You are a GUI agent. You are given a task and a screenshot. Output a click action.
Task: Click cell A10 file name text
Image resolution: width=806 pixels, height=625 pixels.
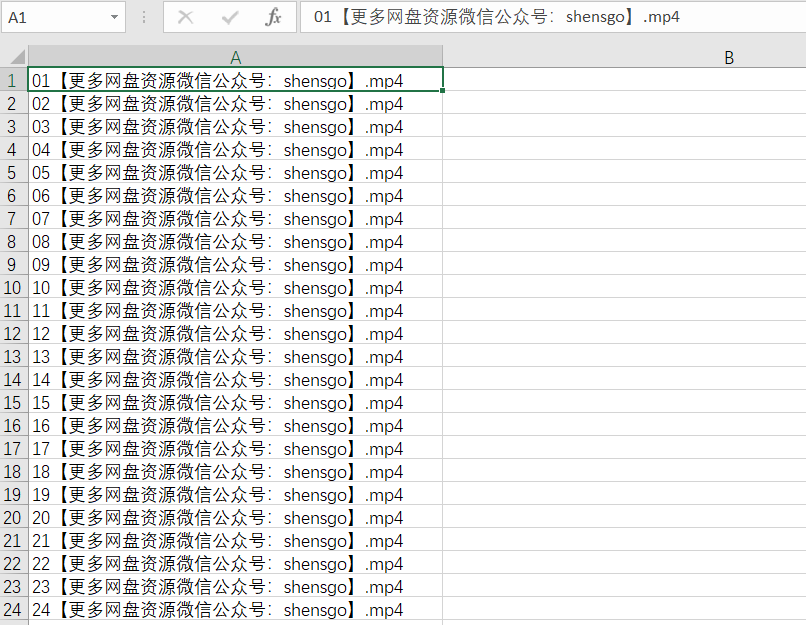coord(217,288)
